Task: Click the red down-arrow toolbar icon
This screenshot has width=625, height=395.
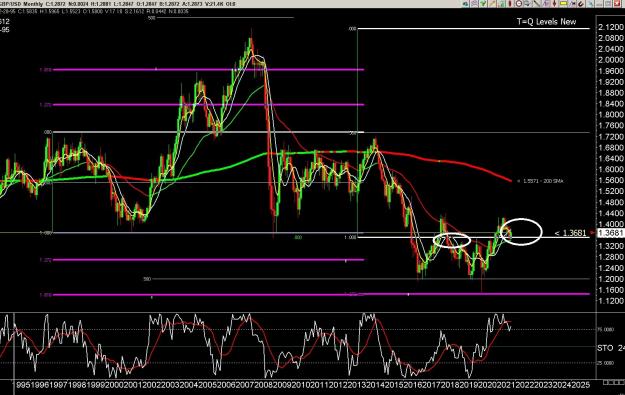Action: coord(554,4)
